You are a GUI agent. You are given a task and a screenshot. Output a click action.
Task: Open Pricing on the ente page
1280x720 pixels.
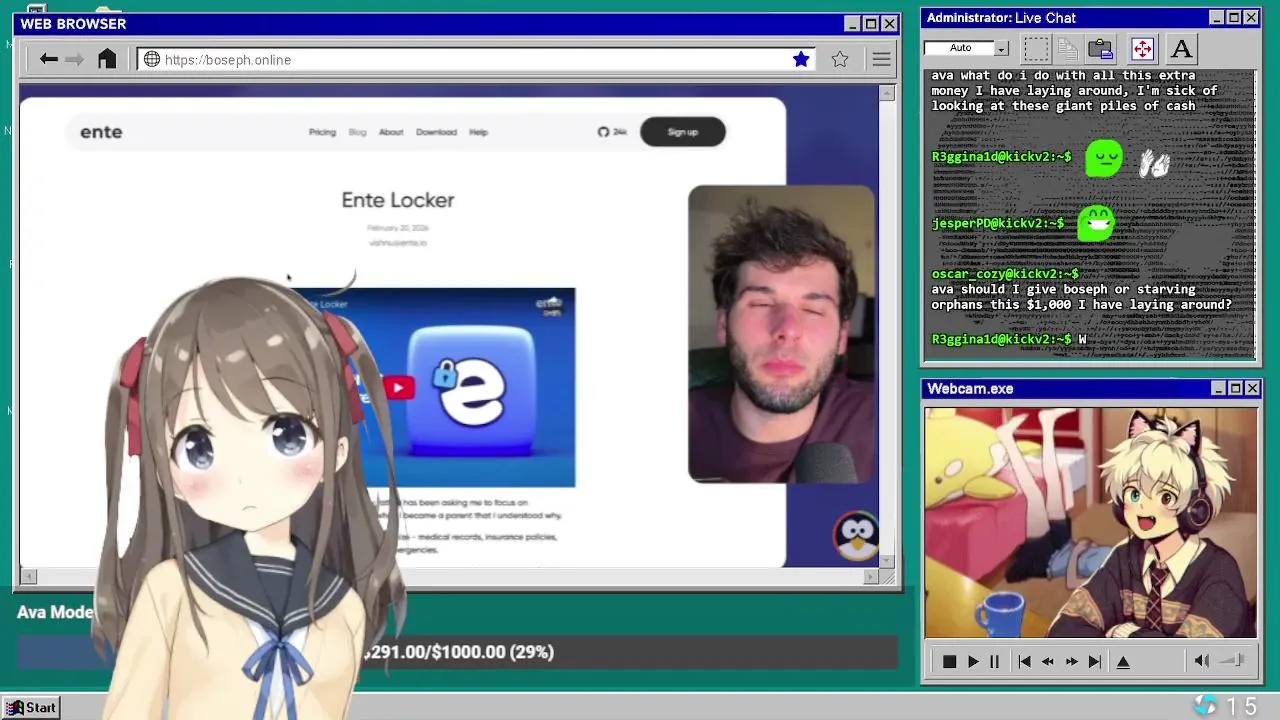(x=322, y=132)
